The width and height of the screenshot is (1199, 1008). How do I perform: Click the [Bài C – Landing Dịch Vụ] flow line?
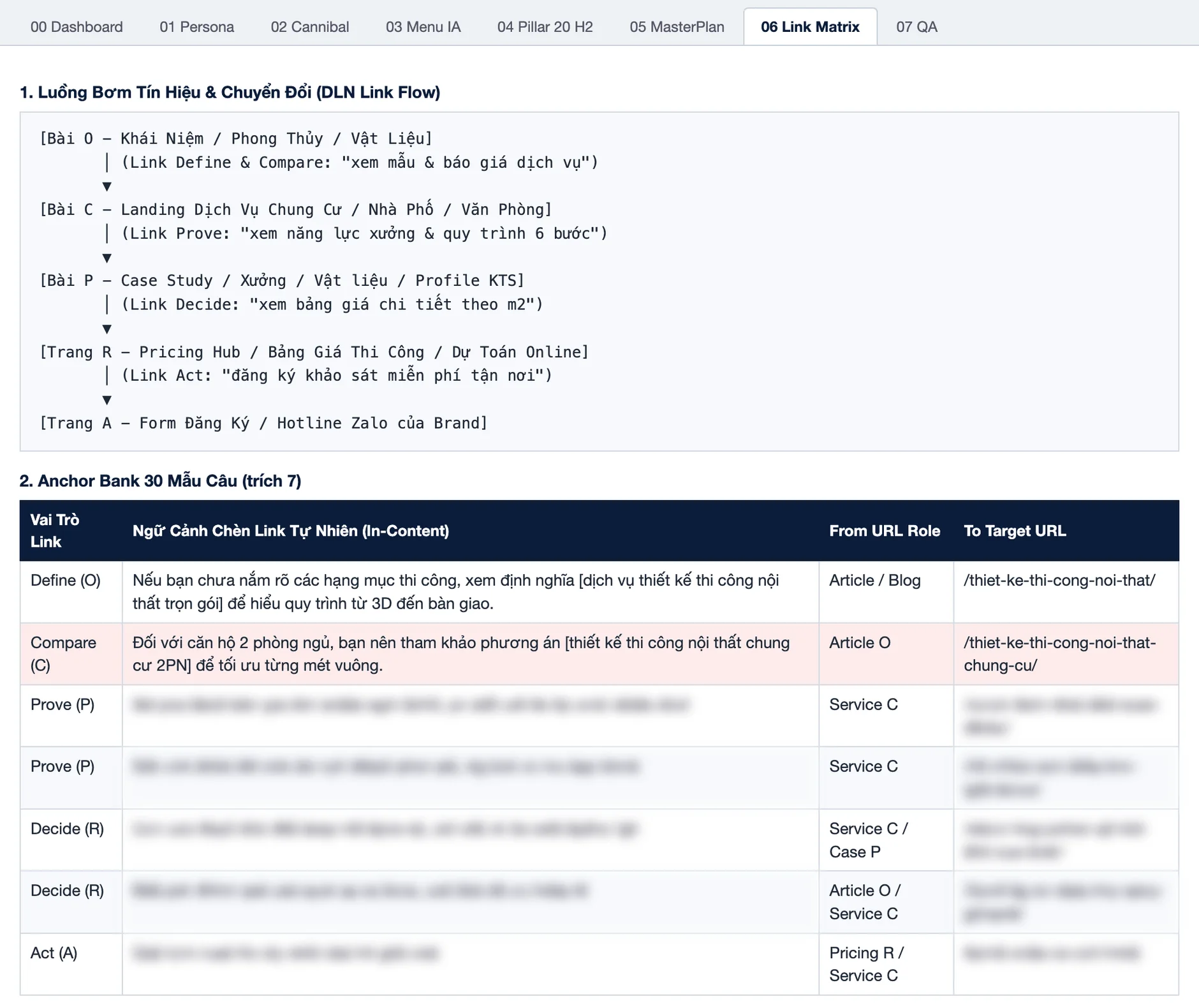point(296,210)
